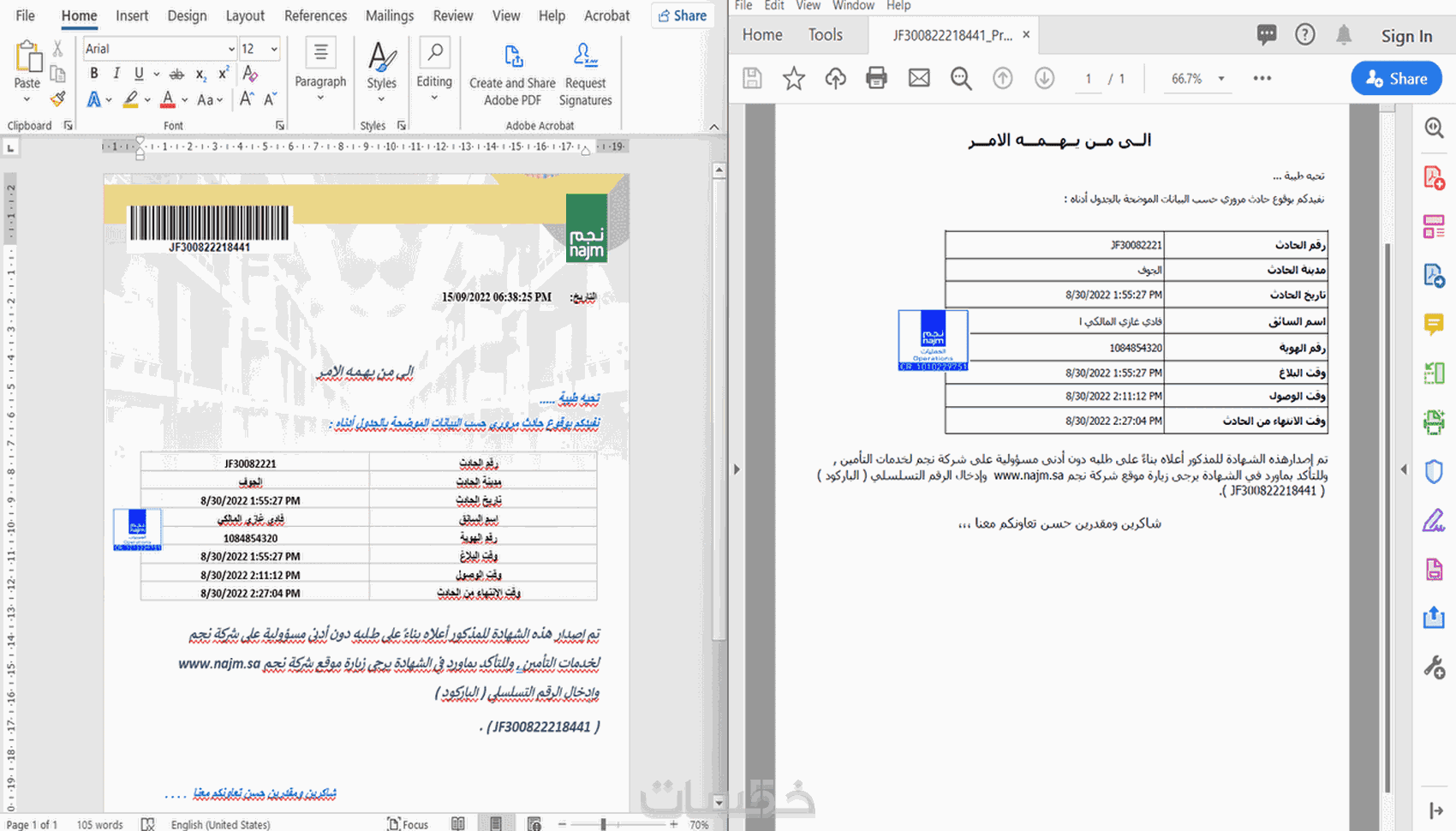
Task: Open the font size 12 dropdown
Action: click(274, 49)
